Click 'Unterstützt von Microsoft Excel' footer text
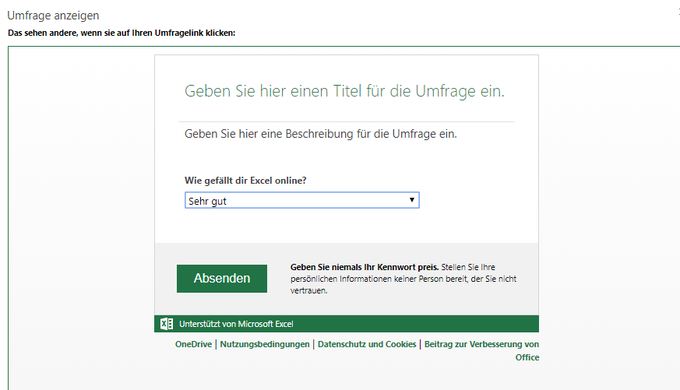This screenshot has width=680, height=390. click(x=236, y=324)
